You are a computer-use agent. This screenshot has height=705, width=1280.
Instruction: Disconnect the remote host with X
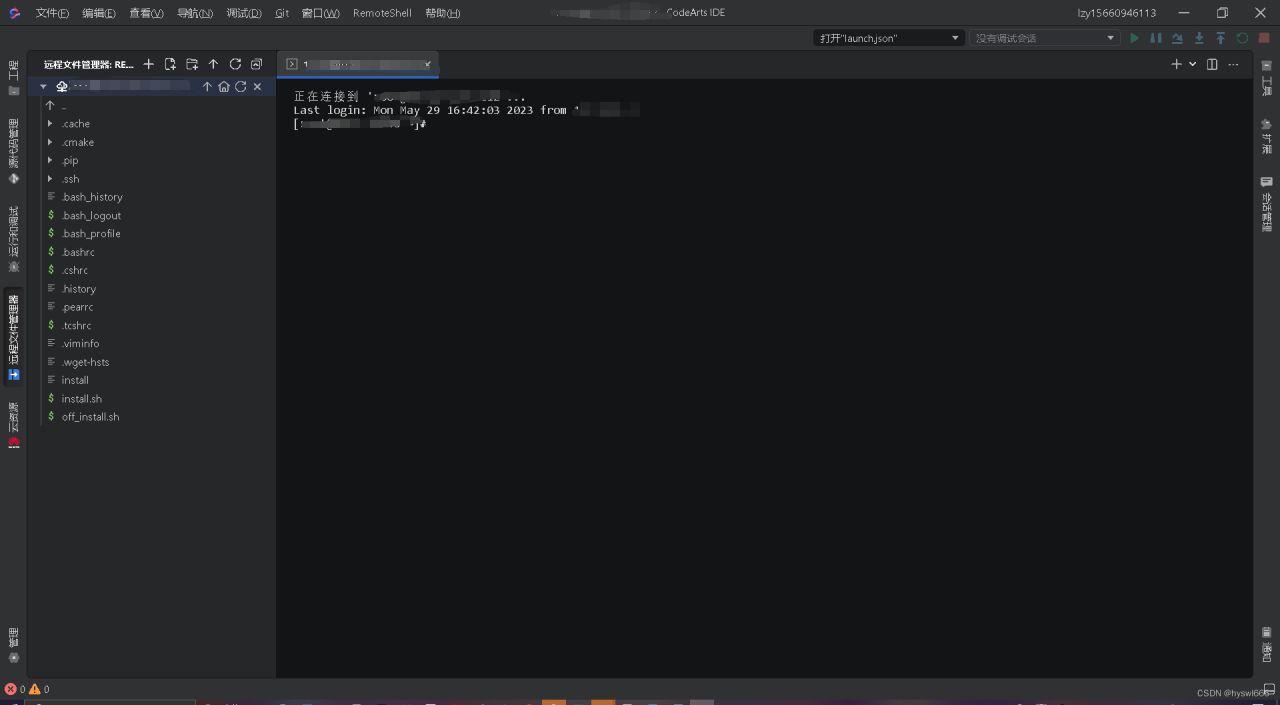coord(257,87)
